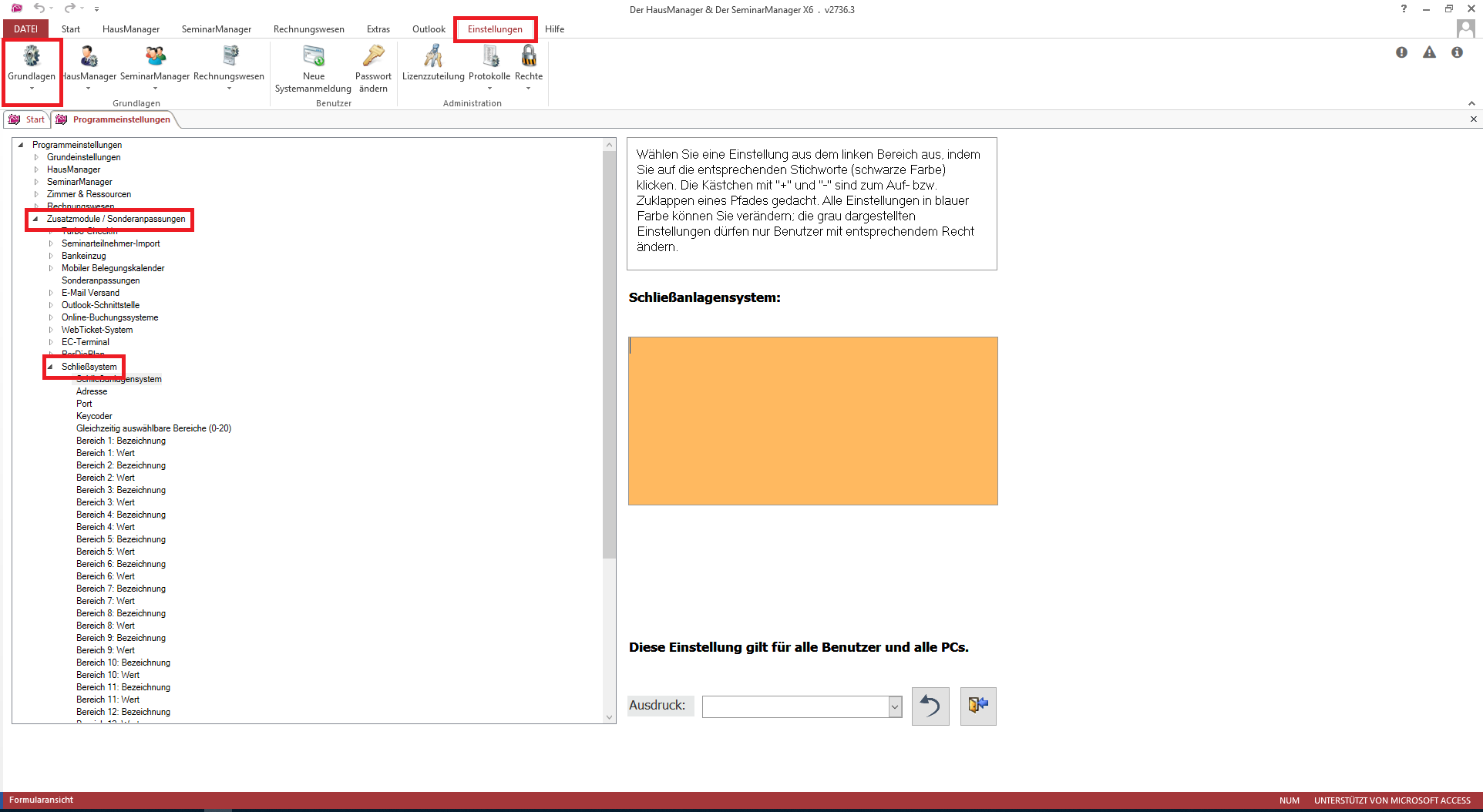This screenshot has width=1483, height=812.
Task: Select Bereich 1: Bezeichnung in tree
Action: click(x=121, y=441)
